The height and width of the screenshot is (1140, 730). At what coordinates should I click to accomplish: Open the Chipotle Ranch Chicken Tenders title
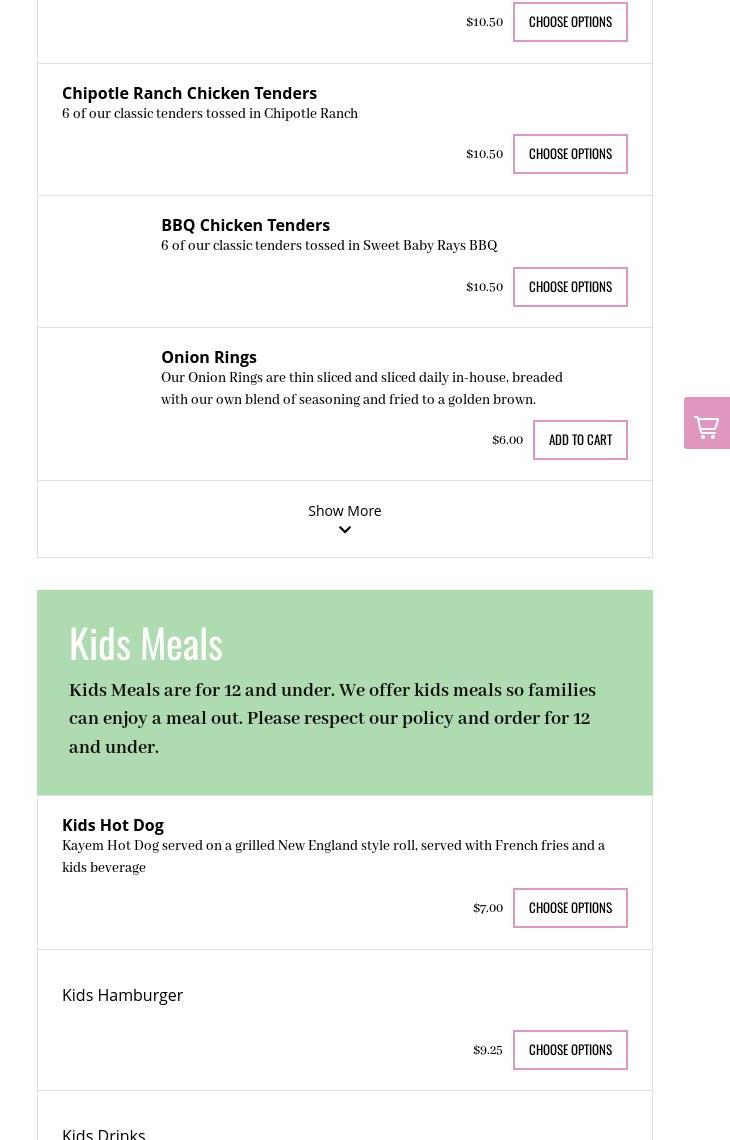(189, 93)
